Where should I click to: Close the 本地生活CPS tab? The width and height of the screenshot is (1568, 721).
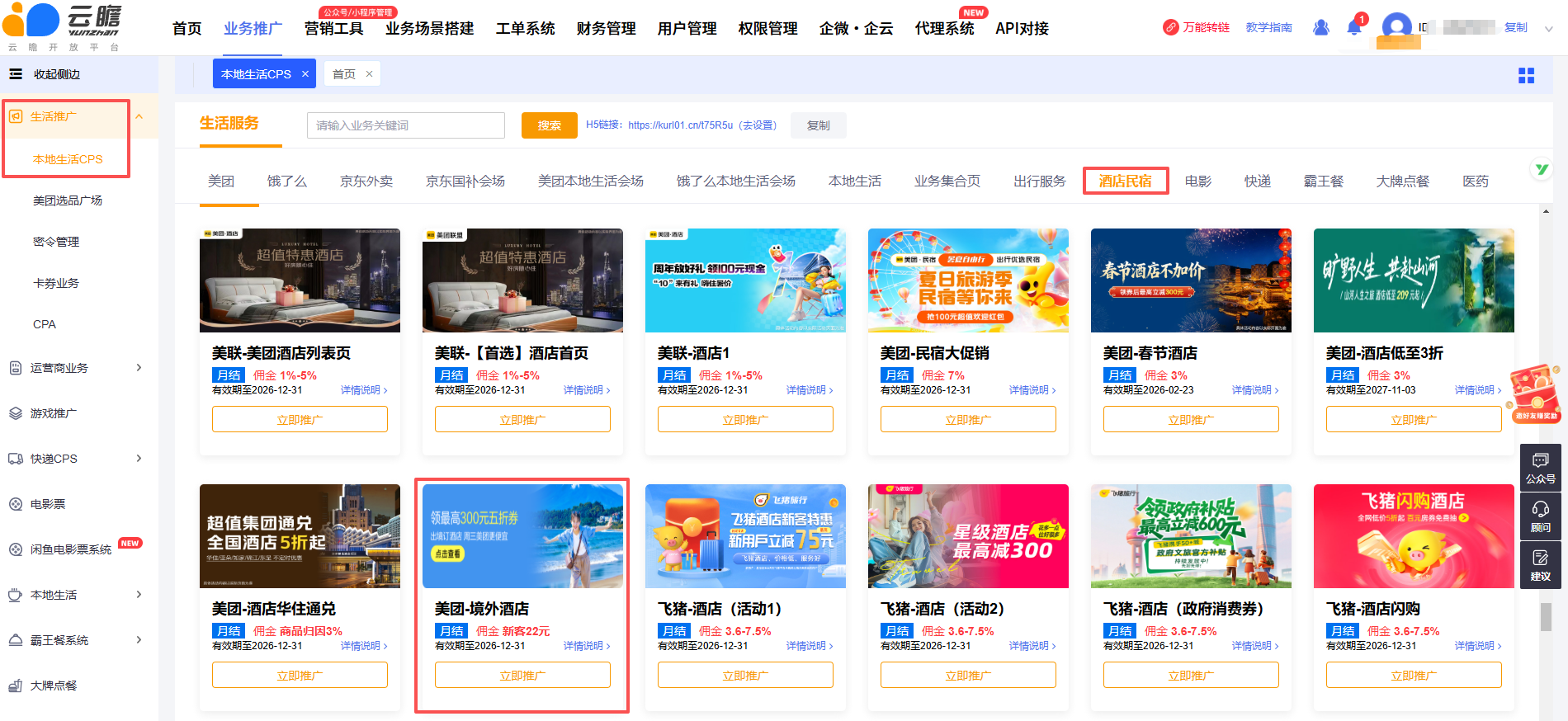click(305, 74)
